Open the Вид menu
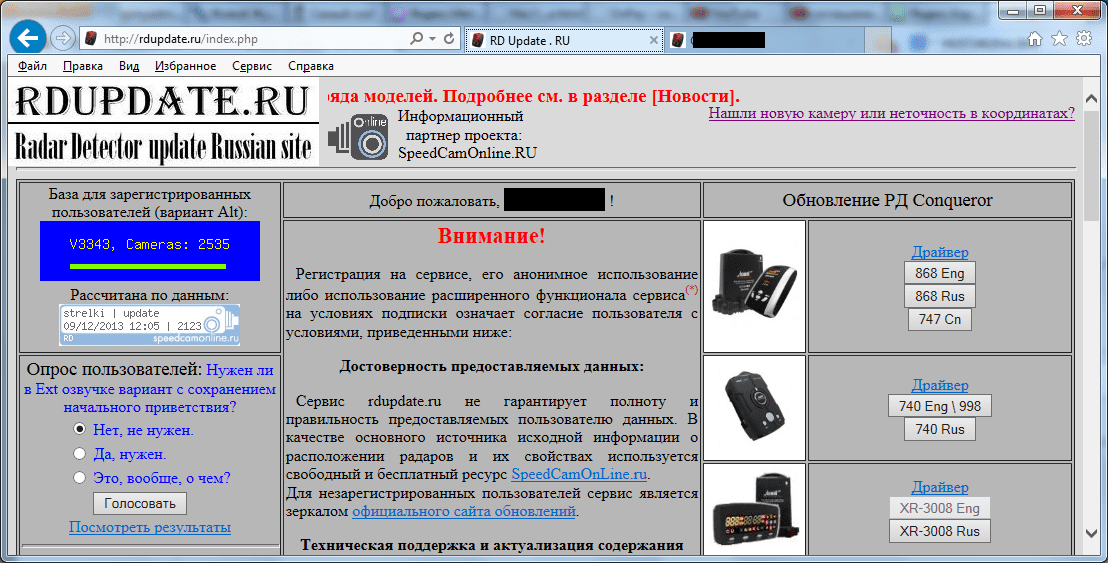The image size is (1108, 563). 129,66
